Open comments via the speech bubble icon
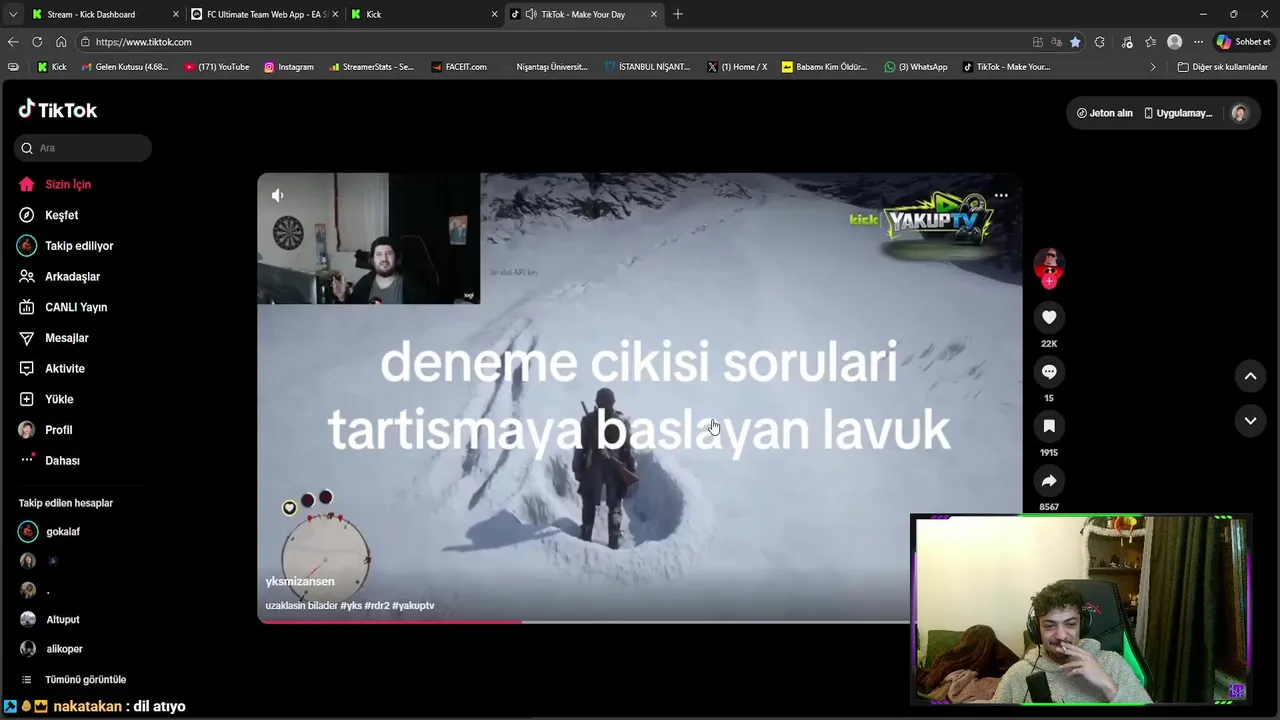1280x720 pixels. [1049, 372]
